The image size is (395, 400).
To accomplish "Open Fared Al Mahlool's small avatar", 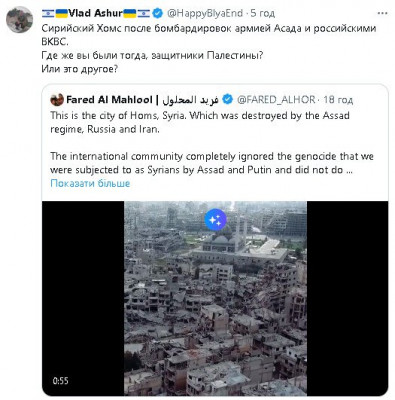I will 57,100.
